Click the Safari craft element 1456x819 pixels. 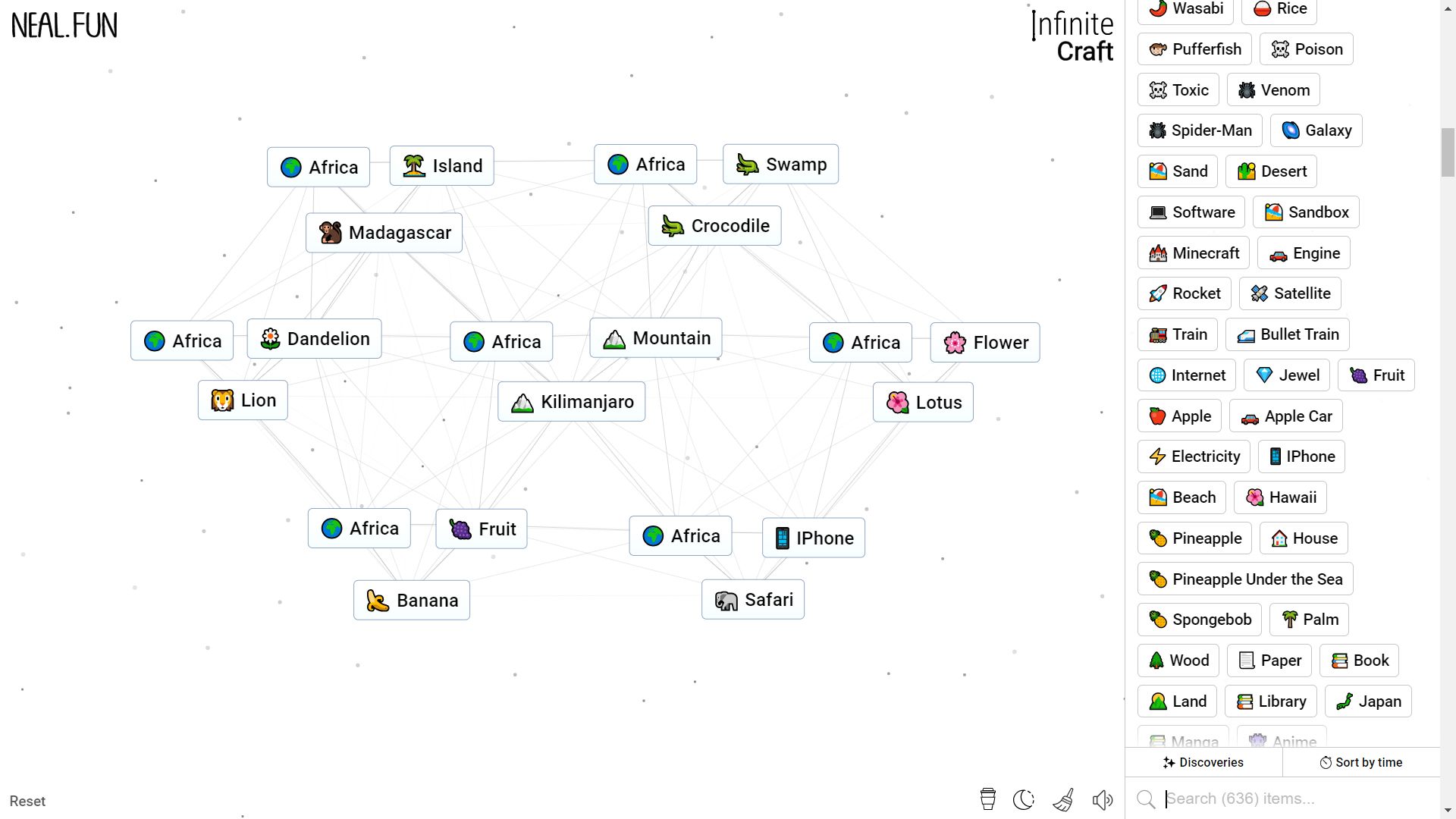pos(753,599)
